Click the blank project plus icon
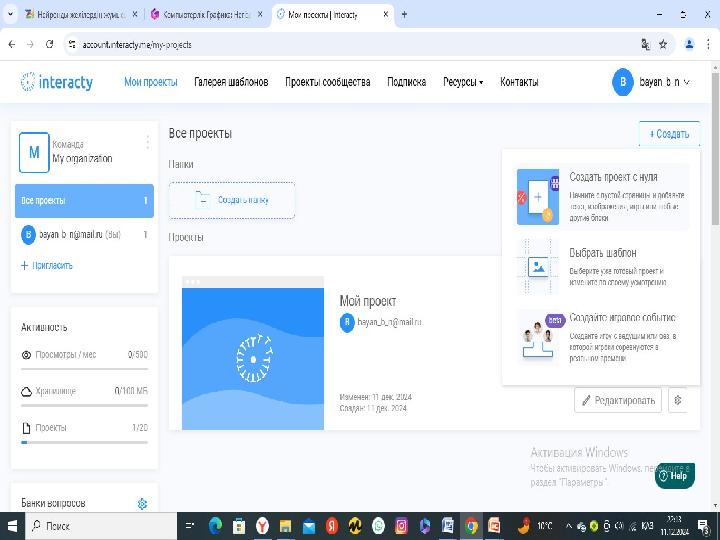Image resolution: width=720 pixels, height=540 pixels. pyautogui.click(x=538, y=197)
